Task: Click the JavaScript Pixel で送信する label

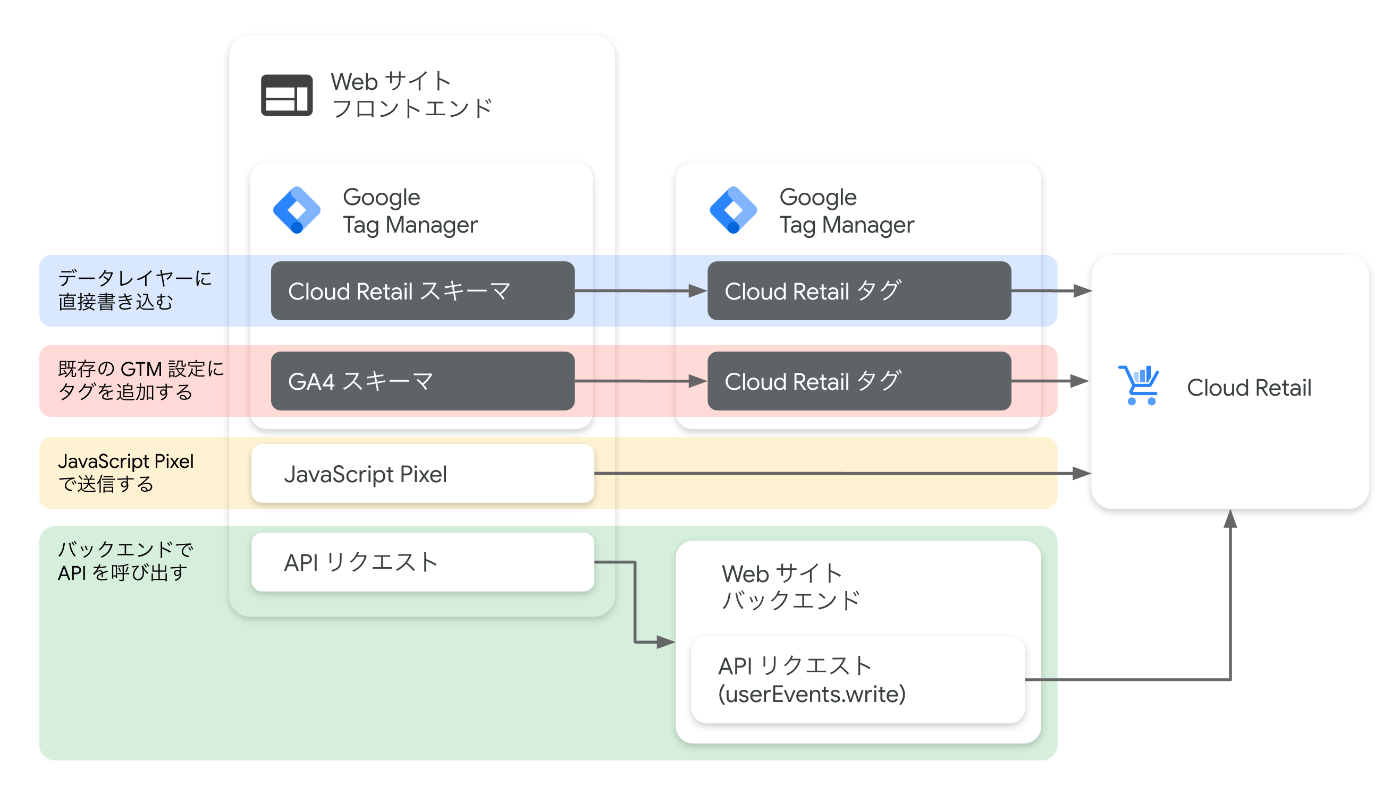Action: click(126, 473)
